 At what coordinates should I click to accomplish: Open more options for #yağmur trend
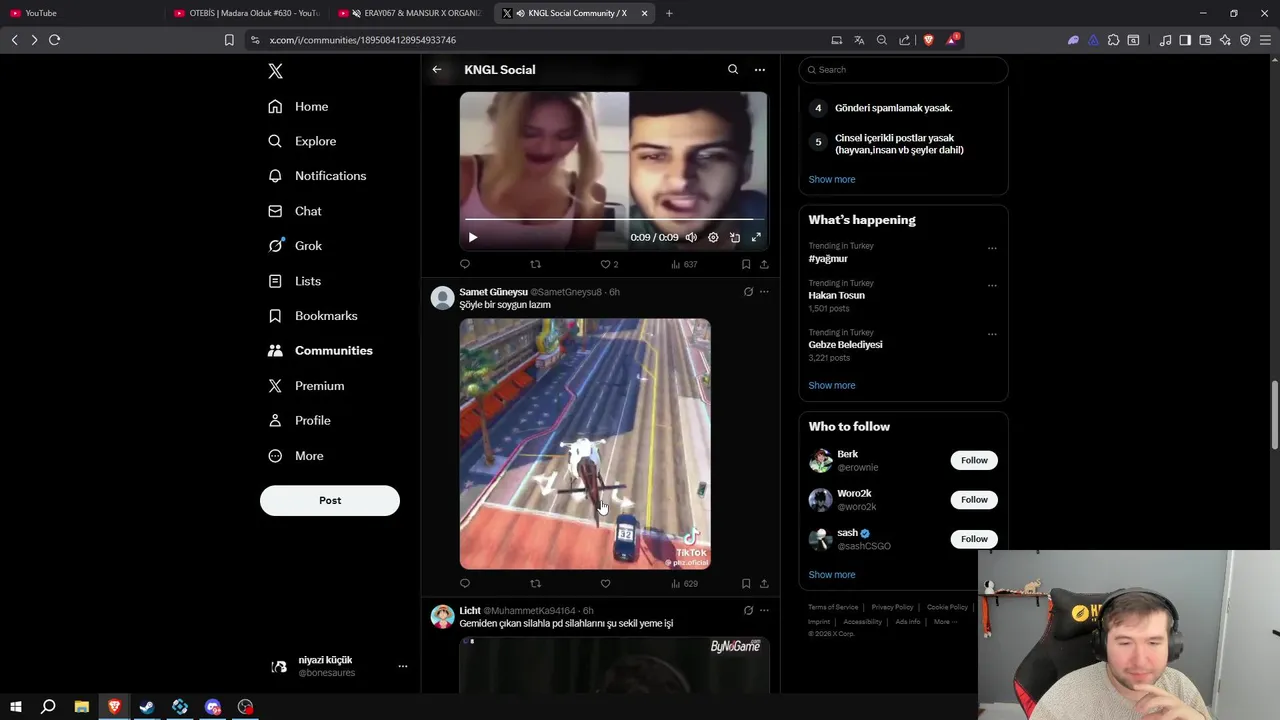point(992,247)
